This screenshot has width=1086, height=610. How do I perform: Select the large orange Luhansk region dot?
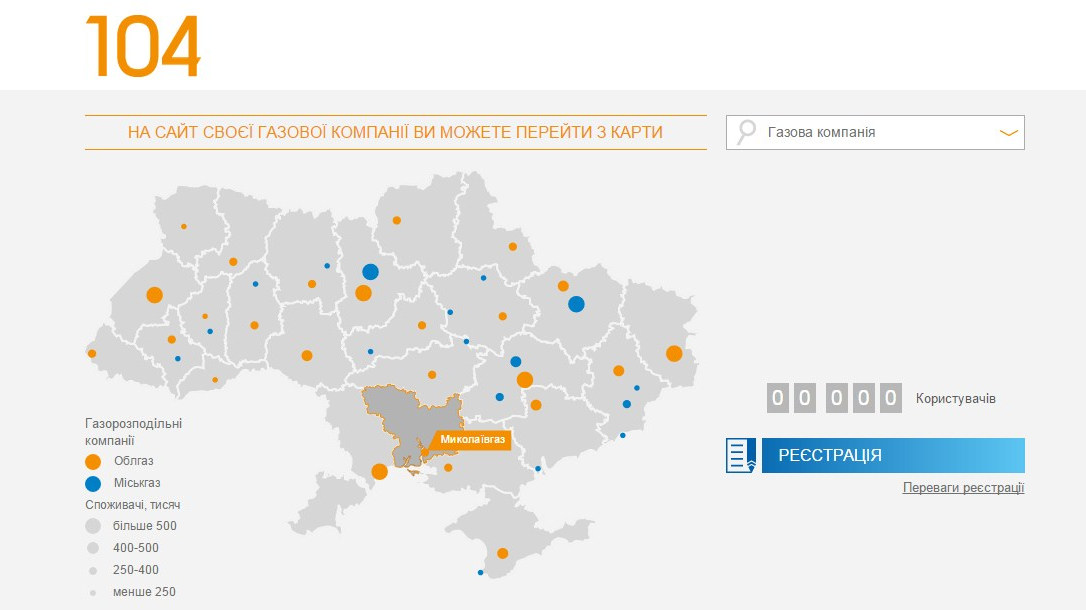click(674, 353)
